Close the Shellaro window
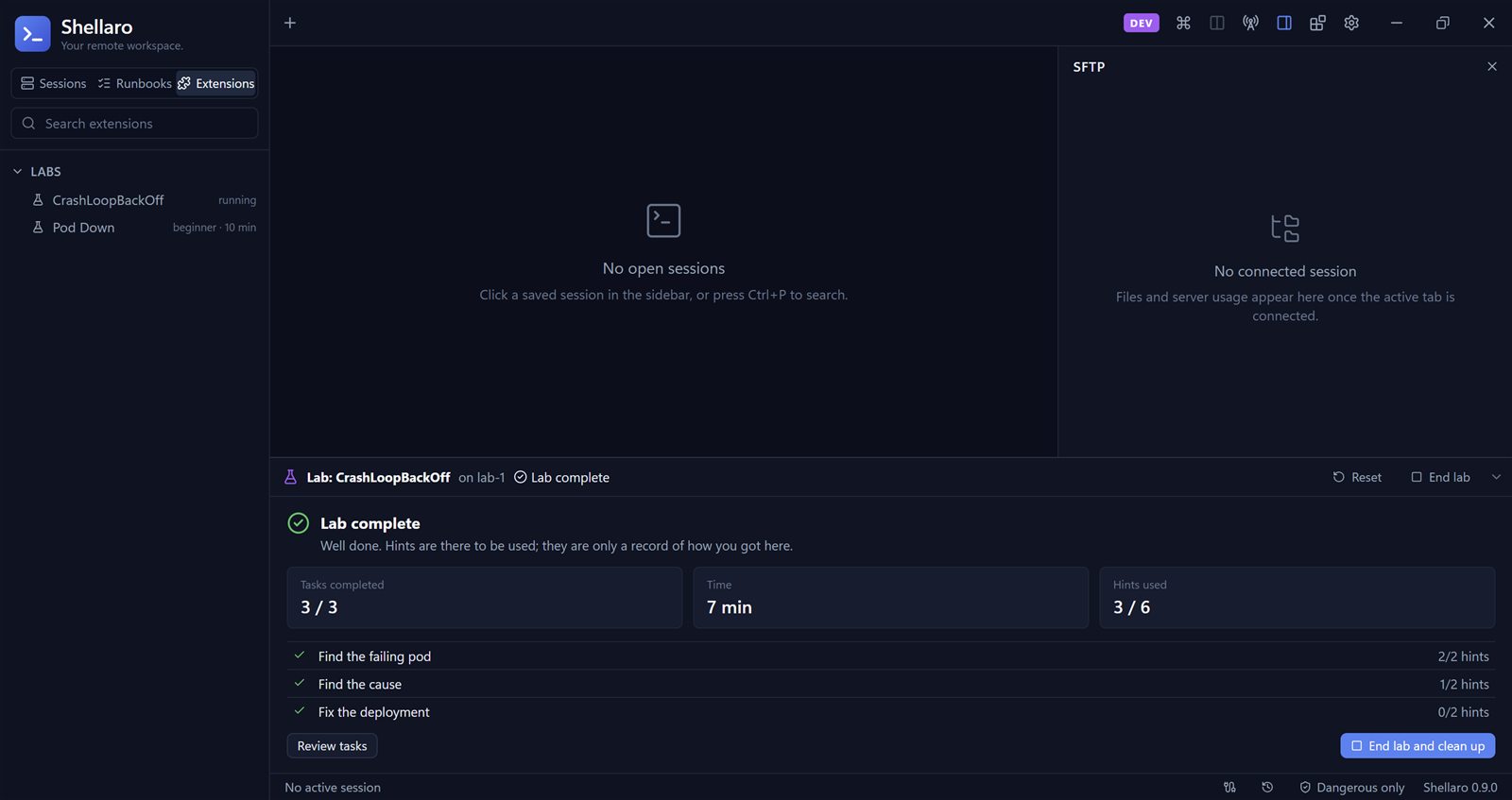Screen dimensions: 1512x800 [1488, 23]
